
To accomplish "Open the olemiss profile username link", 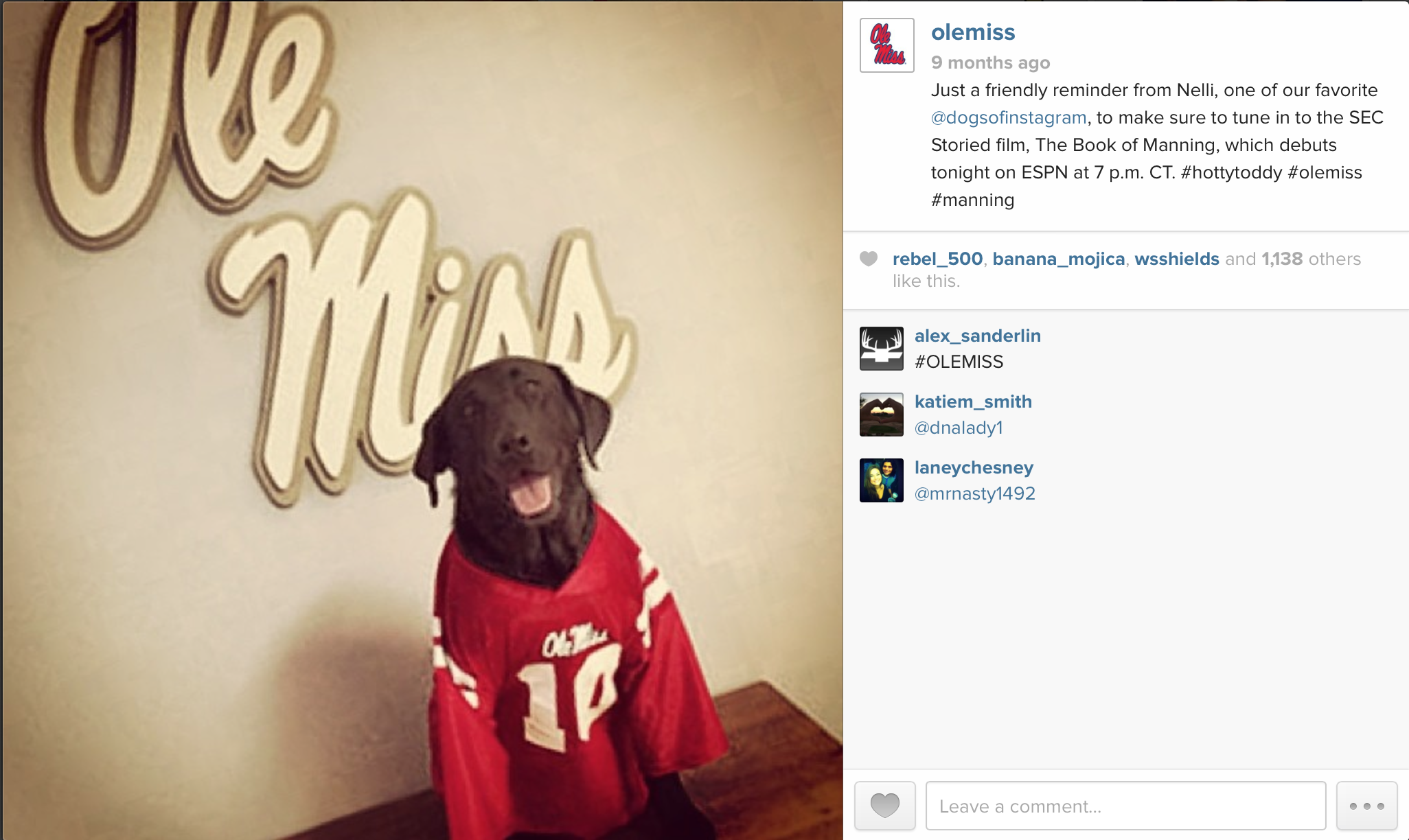I will pyautogui.click(x=973, y=32).
